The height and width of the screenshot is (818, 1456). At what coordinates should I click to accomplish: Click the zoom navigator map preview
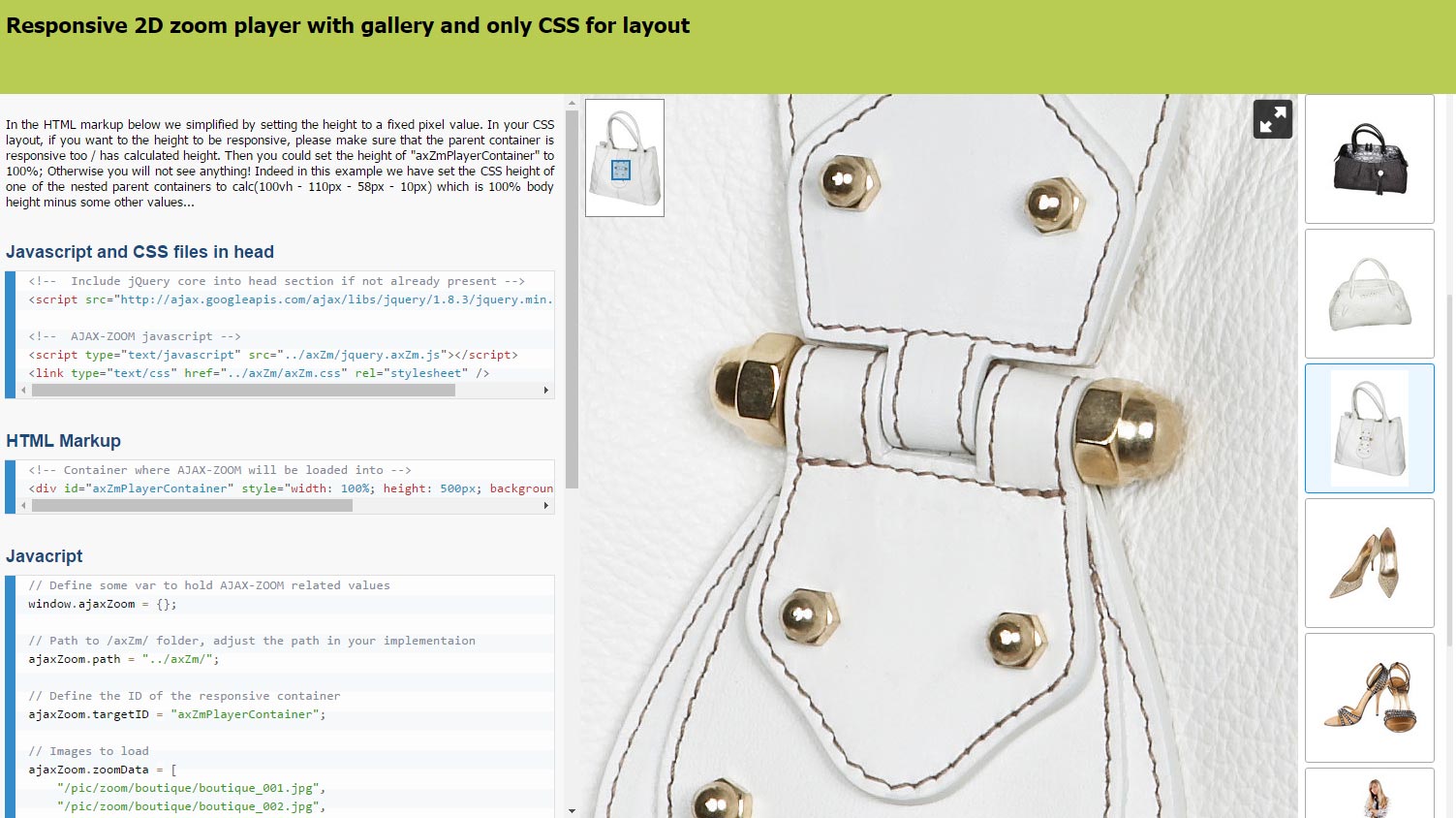click(x=625, y=158)
